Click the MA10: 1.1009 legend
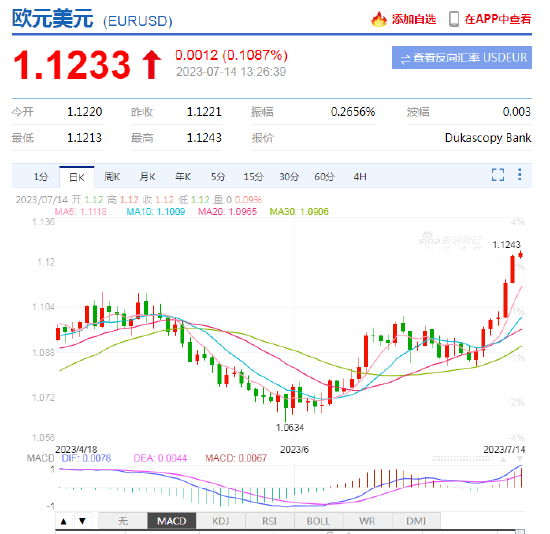Image resolution: width=550 pixels, height=534 pixels. pyautogui.click(x=156, y=212)
